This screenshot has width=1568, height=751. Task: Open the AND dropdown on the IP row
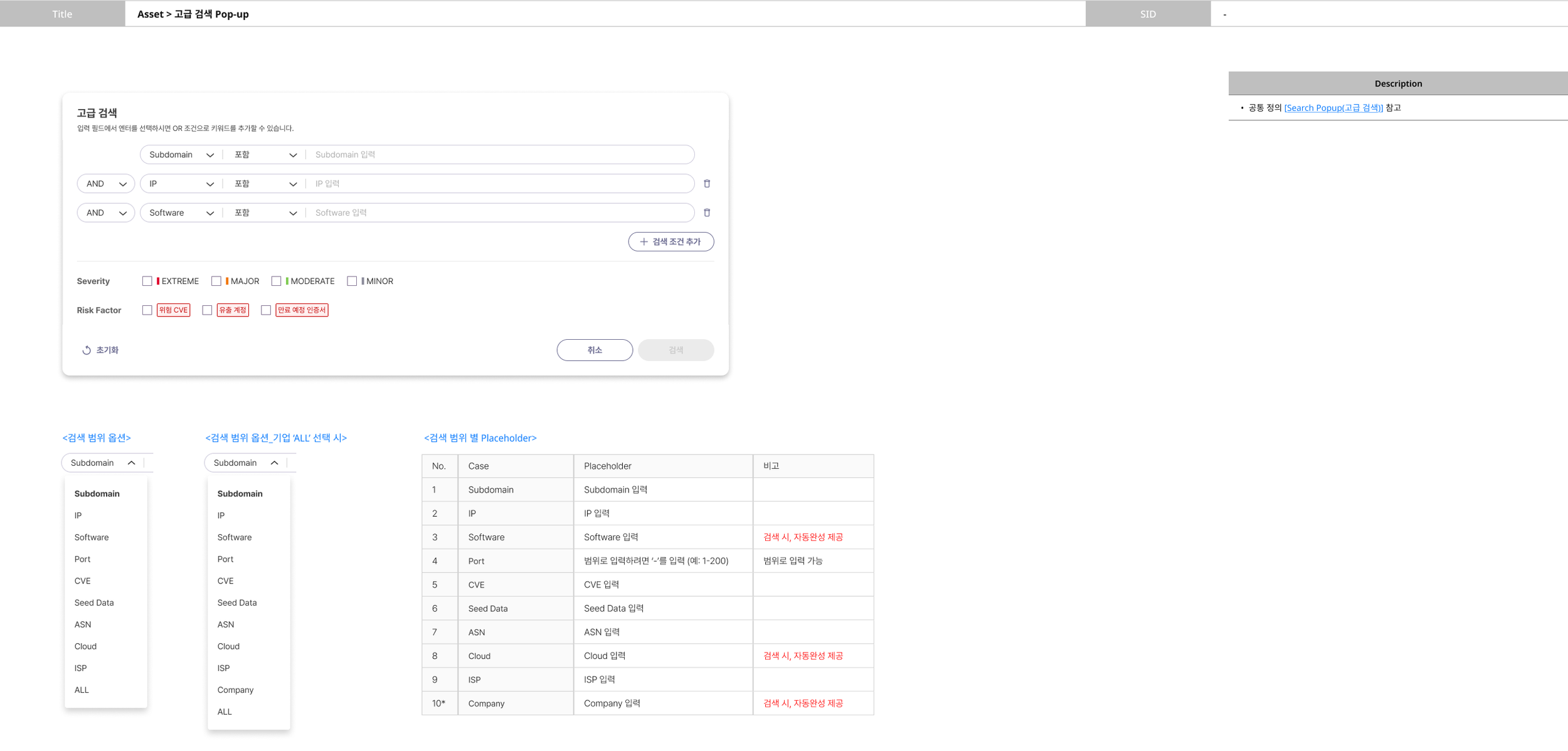(105, 184)
